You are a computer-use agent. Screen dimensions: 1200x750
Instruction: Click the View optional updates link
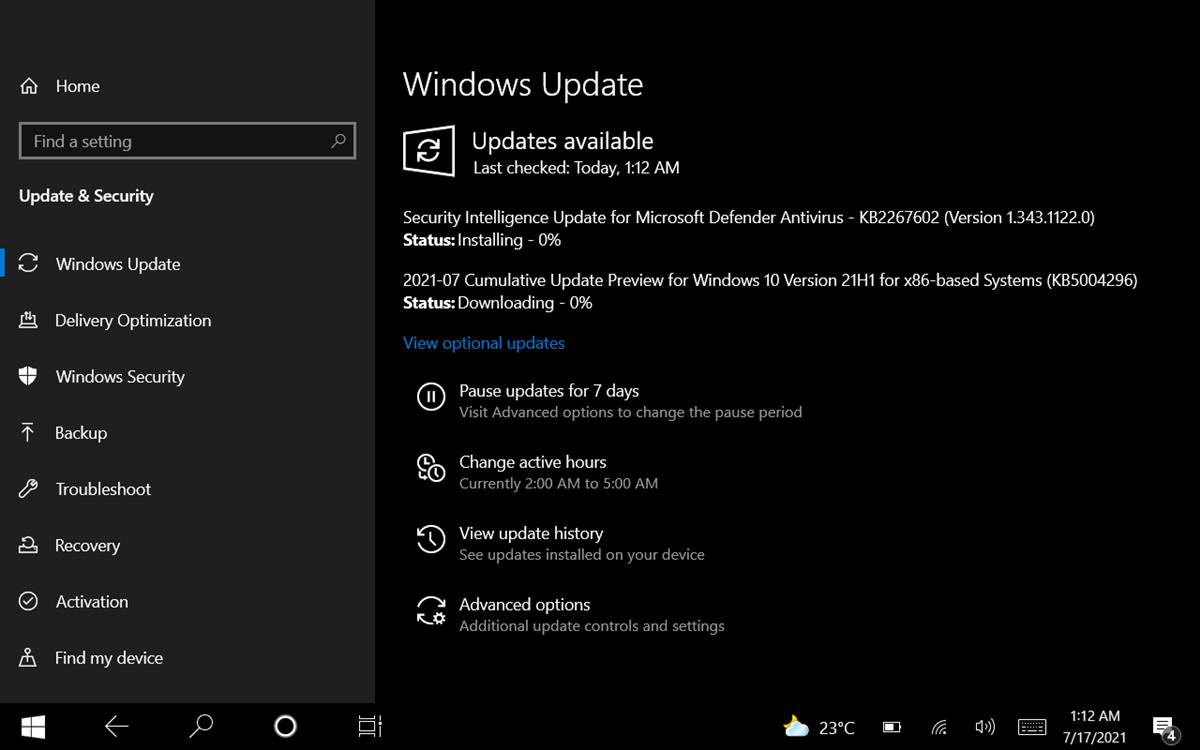pos(484,343)
